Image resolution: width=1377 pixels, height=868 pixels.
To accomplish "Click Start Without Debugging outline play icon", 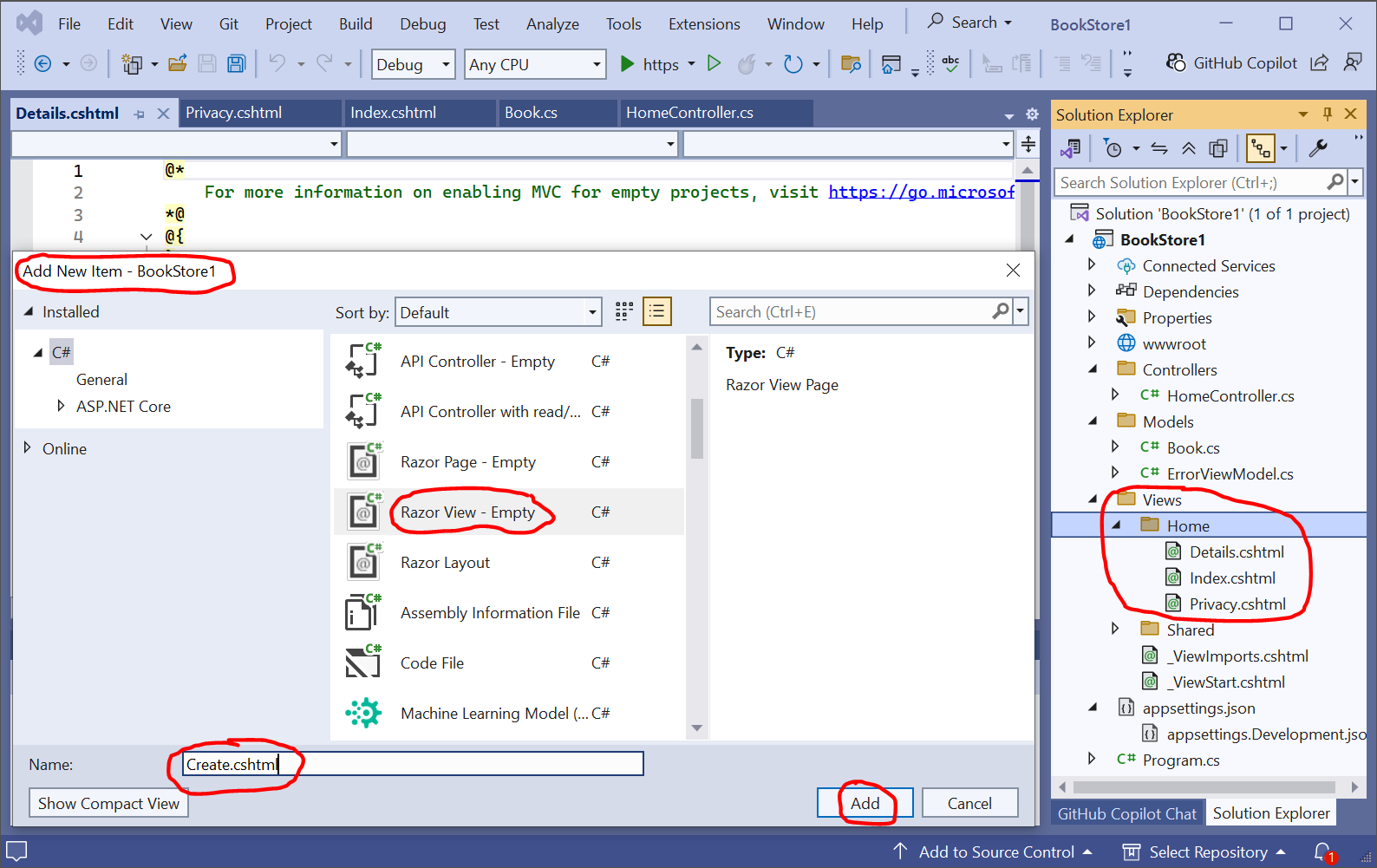I will point(714,63).
